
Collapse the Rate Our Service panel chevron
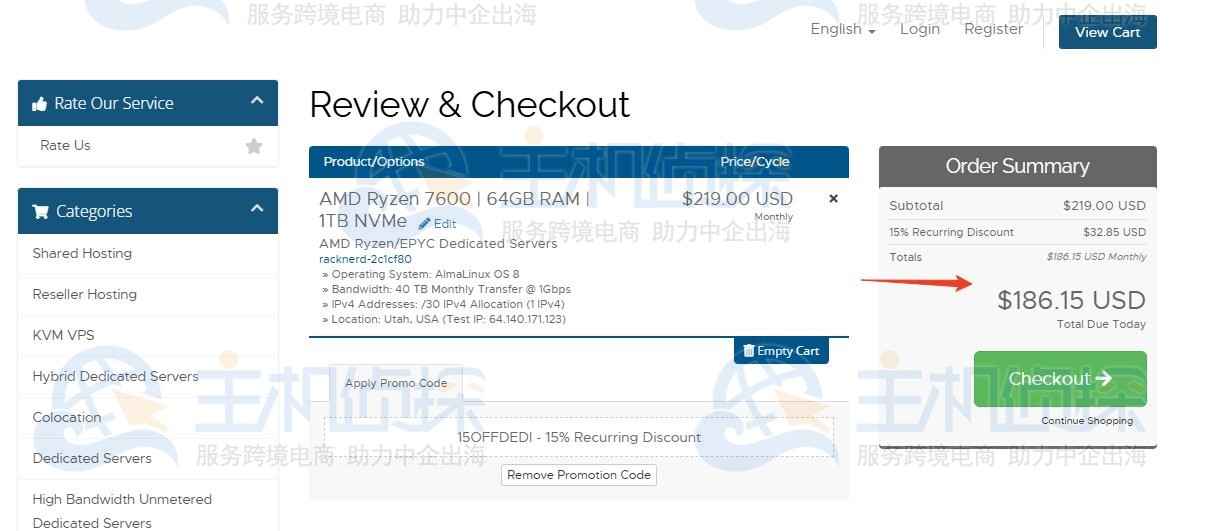(x=257, y=101)
